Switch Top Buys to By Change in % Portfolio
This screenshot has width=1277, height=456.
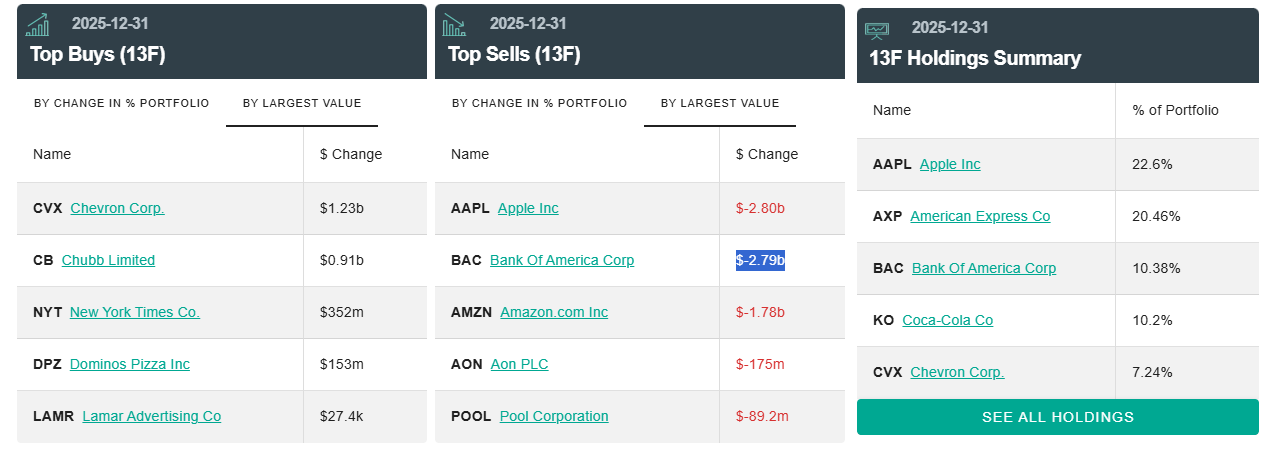pyautogui.click(x=122, y=103)
